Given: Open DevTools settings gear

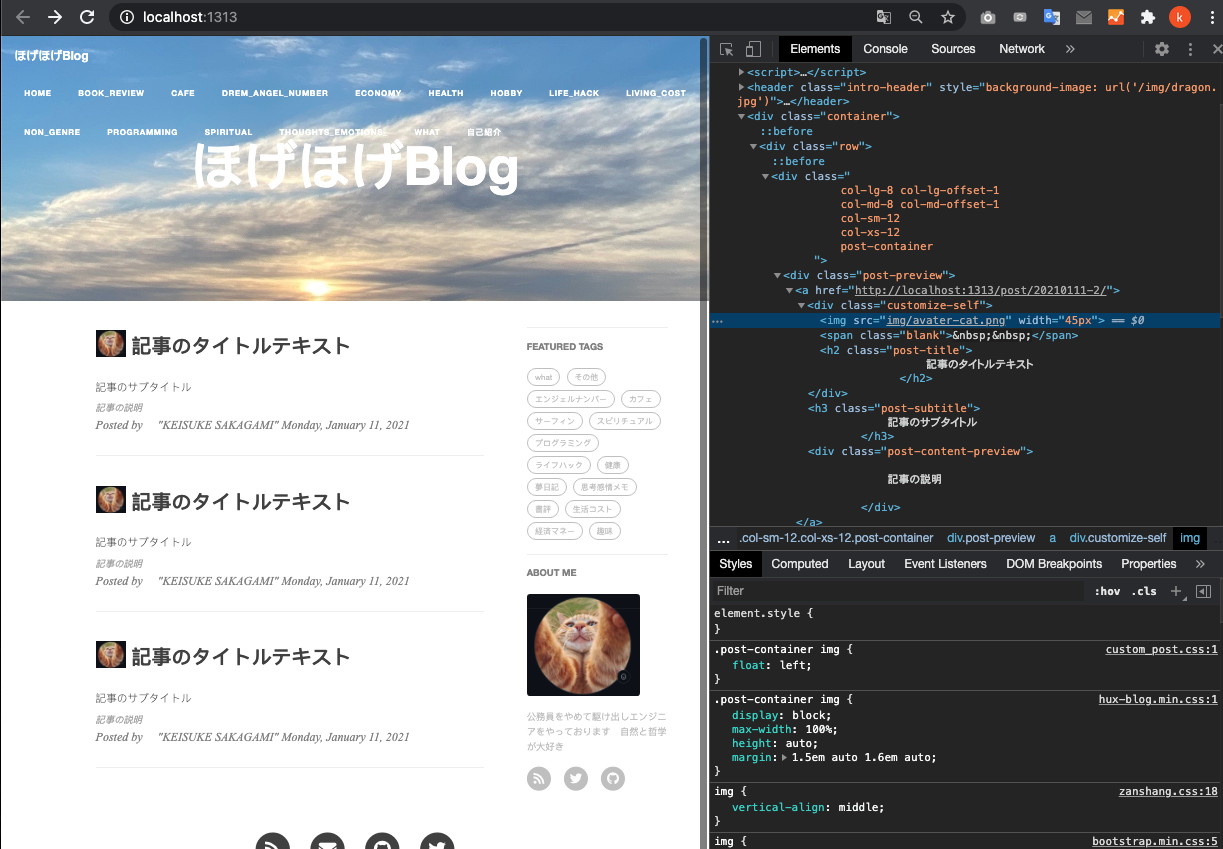Looking at the screenshot, I should coord(1161,49).
